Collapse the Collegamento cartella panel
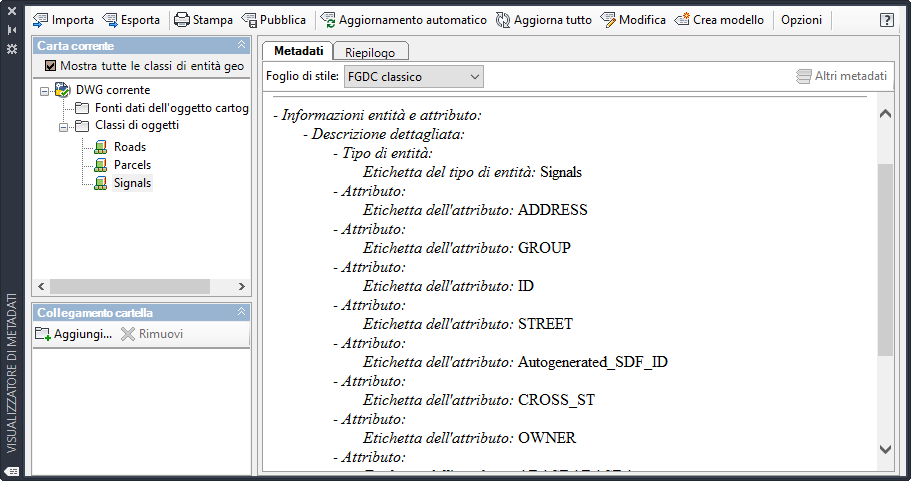The image size is (911, 481). click(x=242, y=312)
